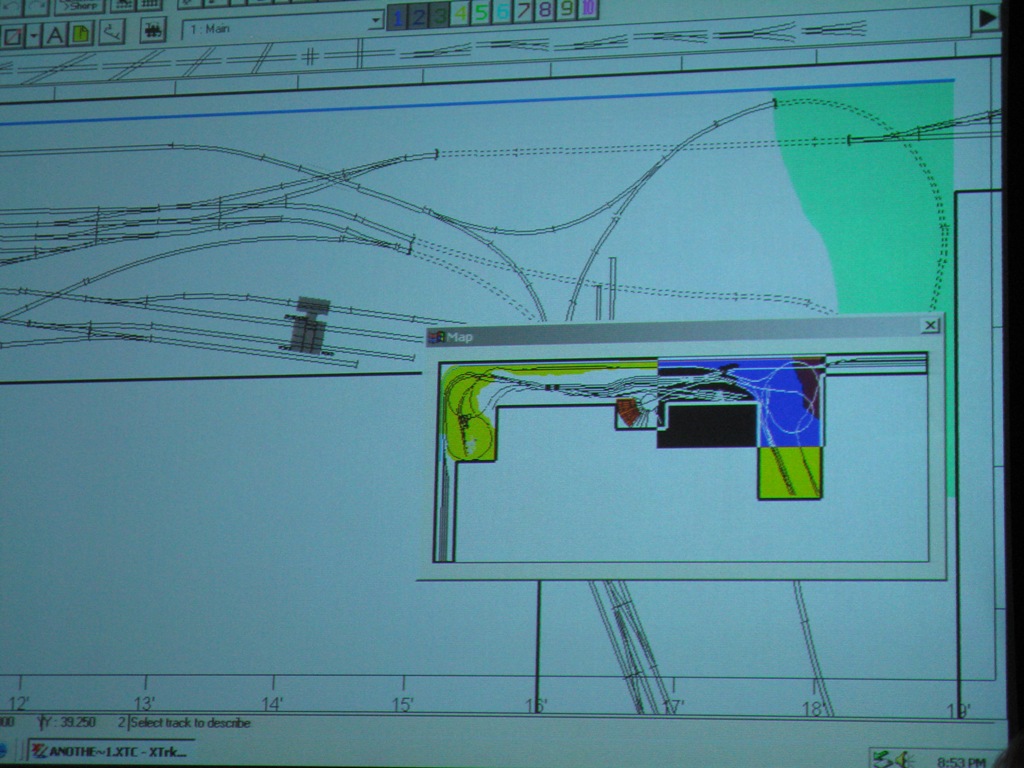Screen dimensions: 1024x768
Task: Open the XTrkCad taskbar window button
Action: coord(110,751)
